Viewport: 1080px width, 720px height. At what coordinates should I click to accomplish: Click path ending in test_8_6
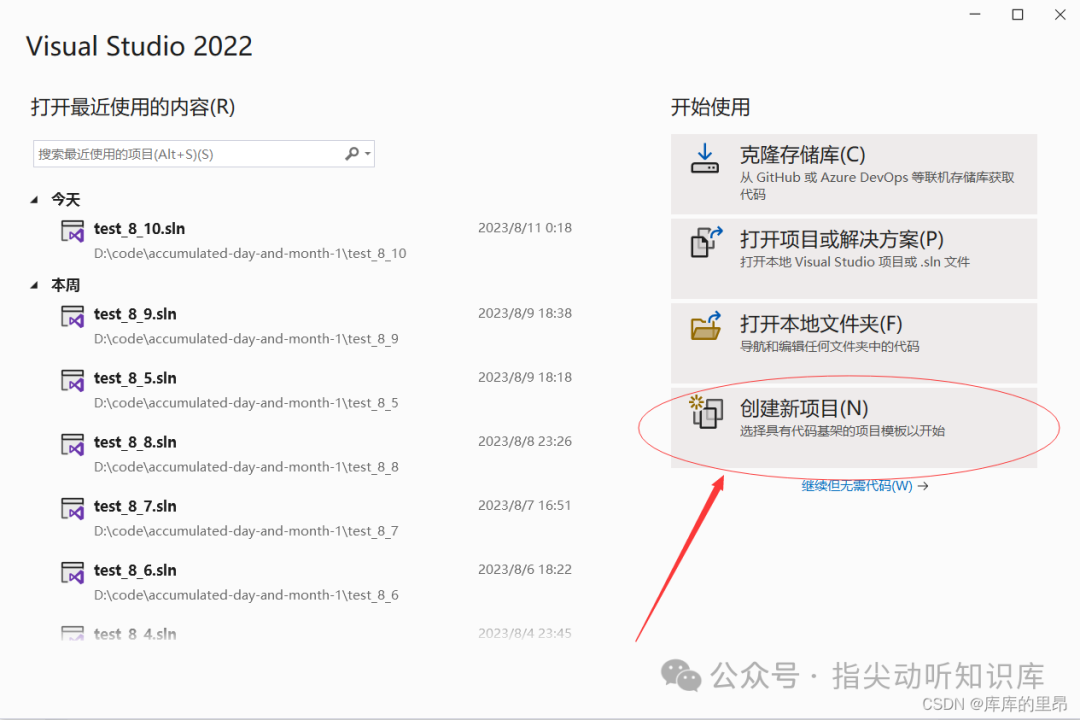pos(246,595)
